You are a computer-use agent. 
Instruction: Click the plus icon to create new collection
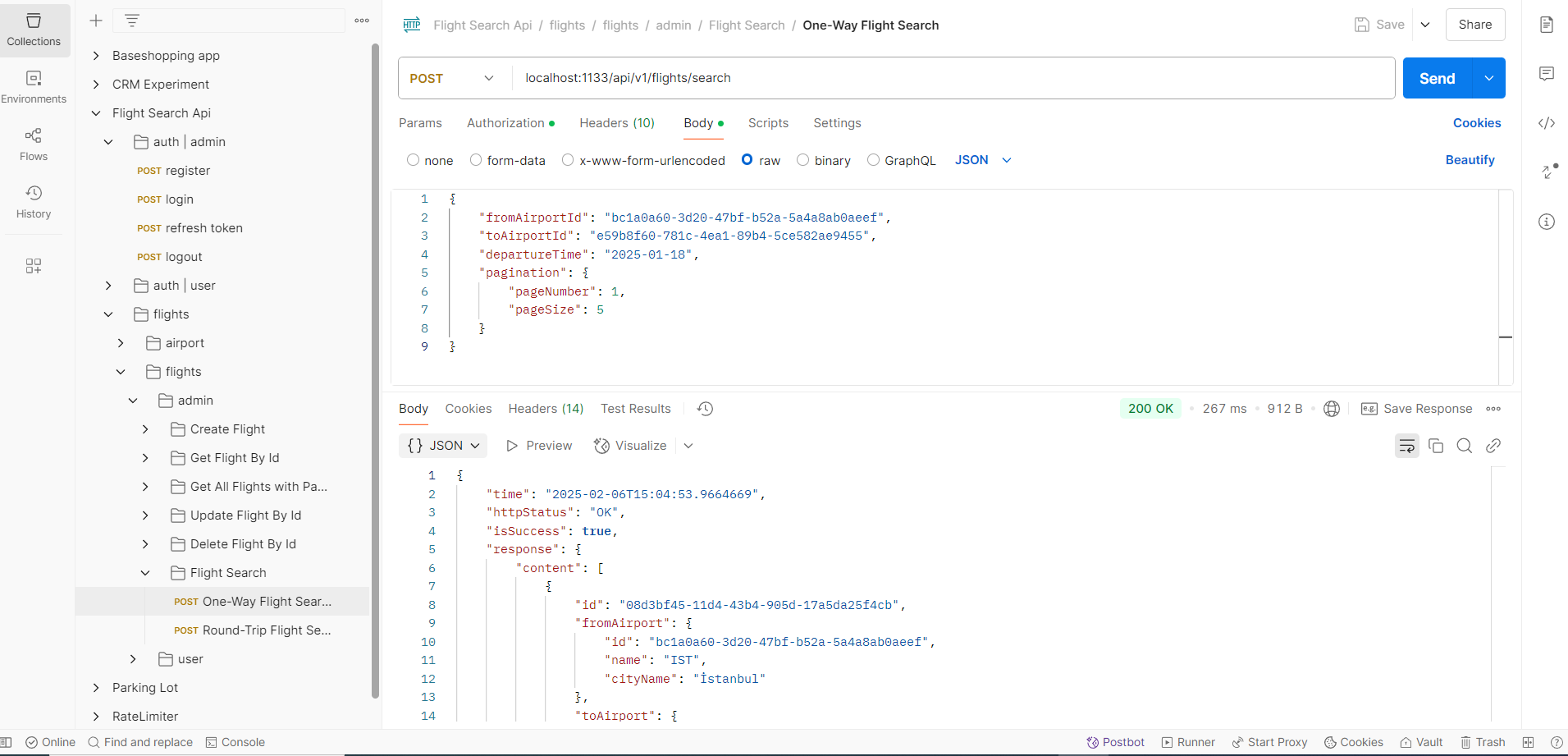pyautogui.click(x=96, y=21)
